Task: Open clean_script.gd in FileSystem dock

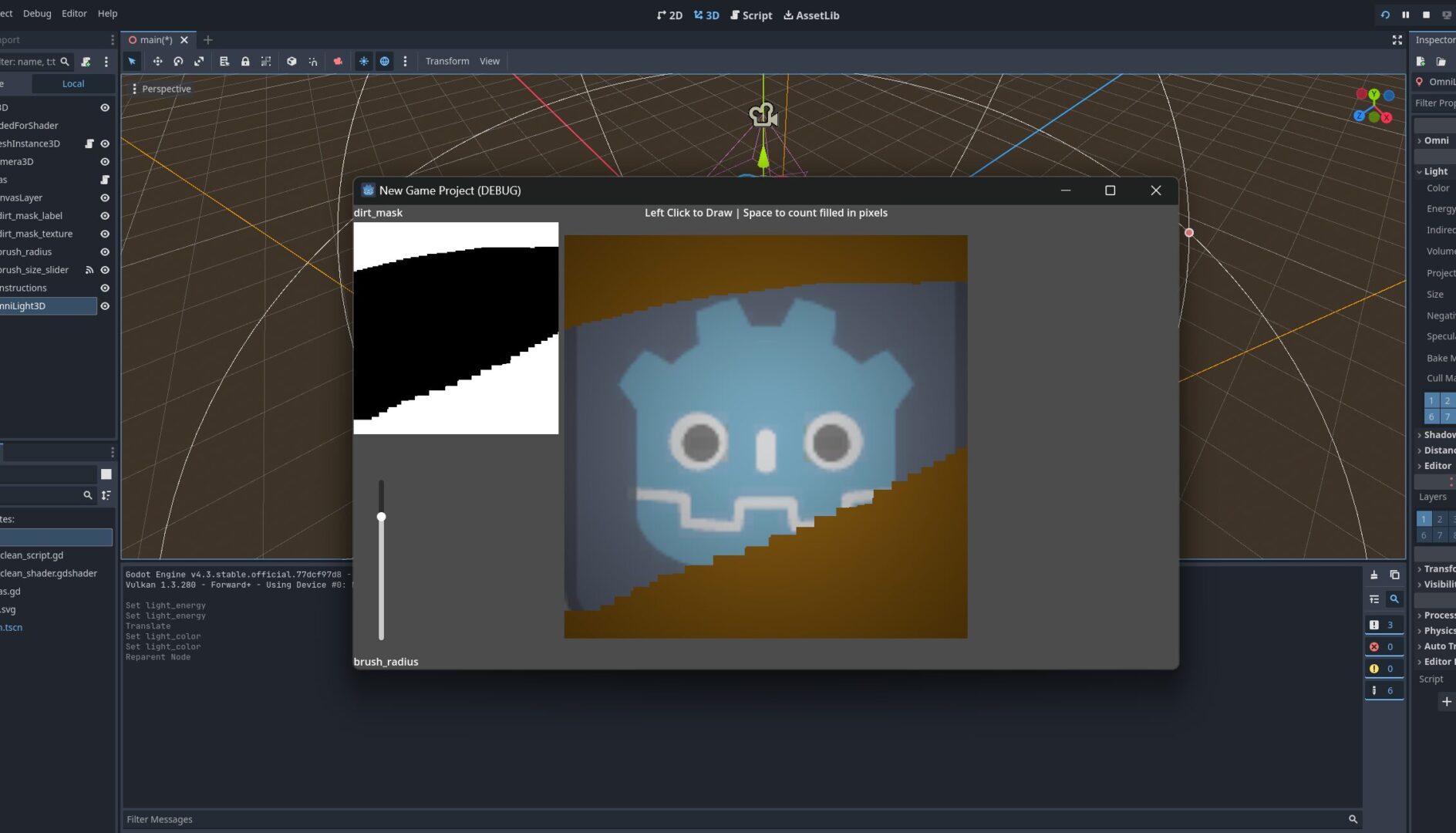Action: coord(32,555)
